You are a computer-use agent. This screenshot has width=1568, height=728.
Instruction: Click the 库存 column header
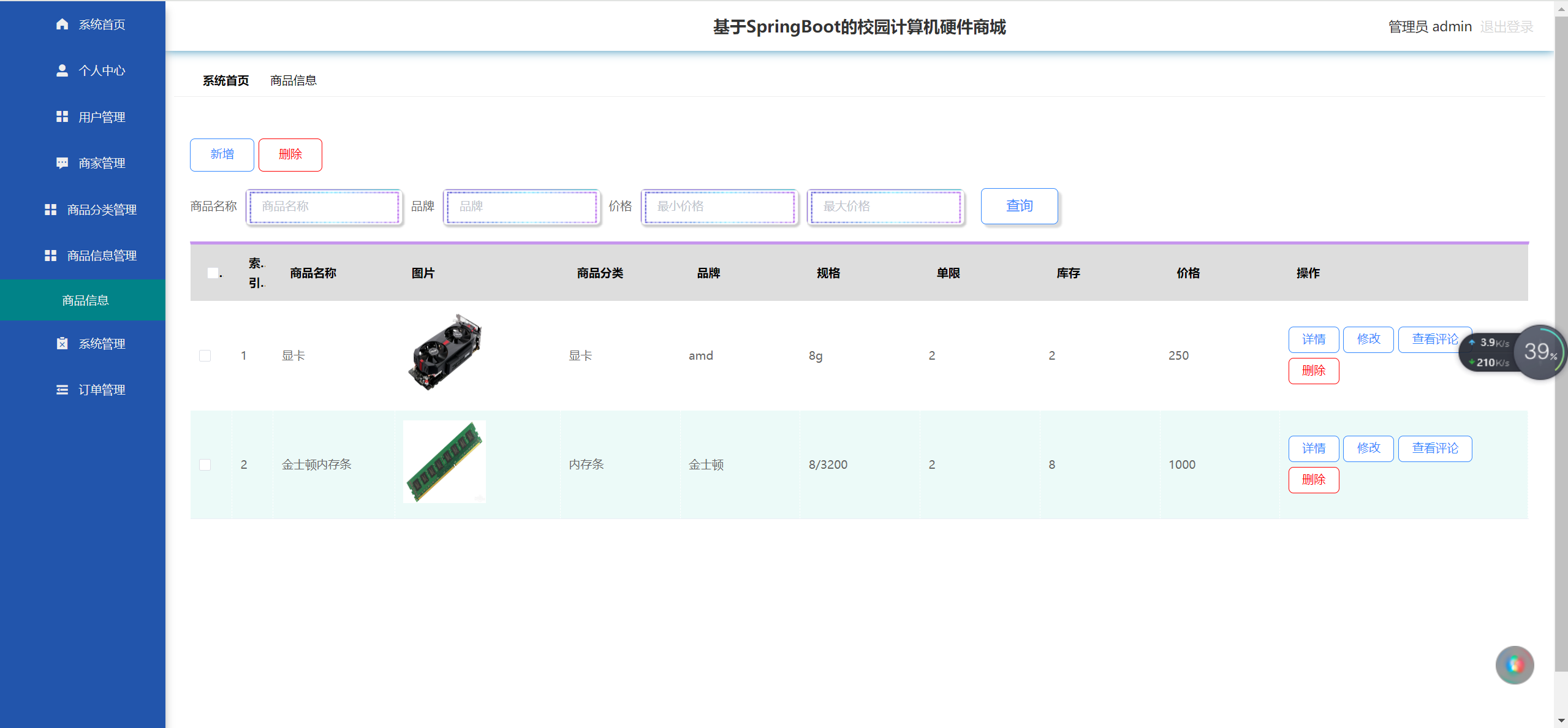coord(1068,273)
